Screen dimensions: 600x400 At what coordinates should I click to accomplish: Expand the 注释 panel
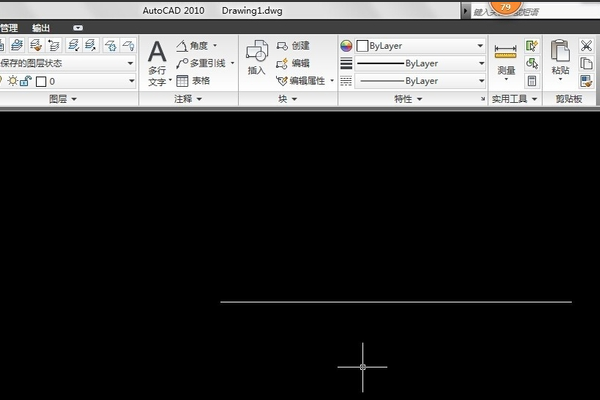tap(188, 99)
